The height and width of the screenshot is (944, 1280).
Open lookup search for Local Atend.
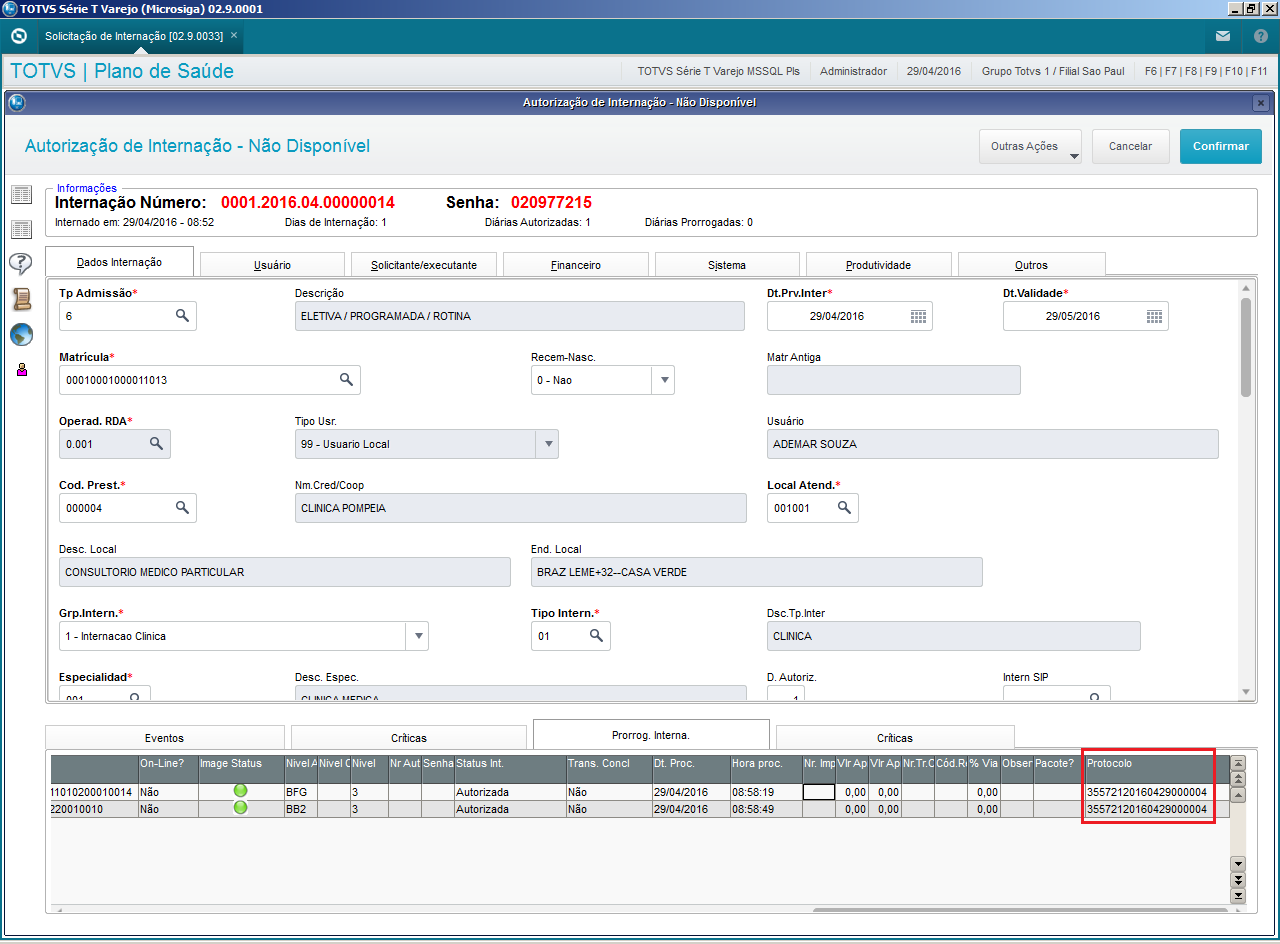844,508
